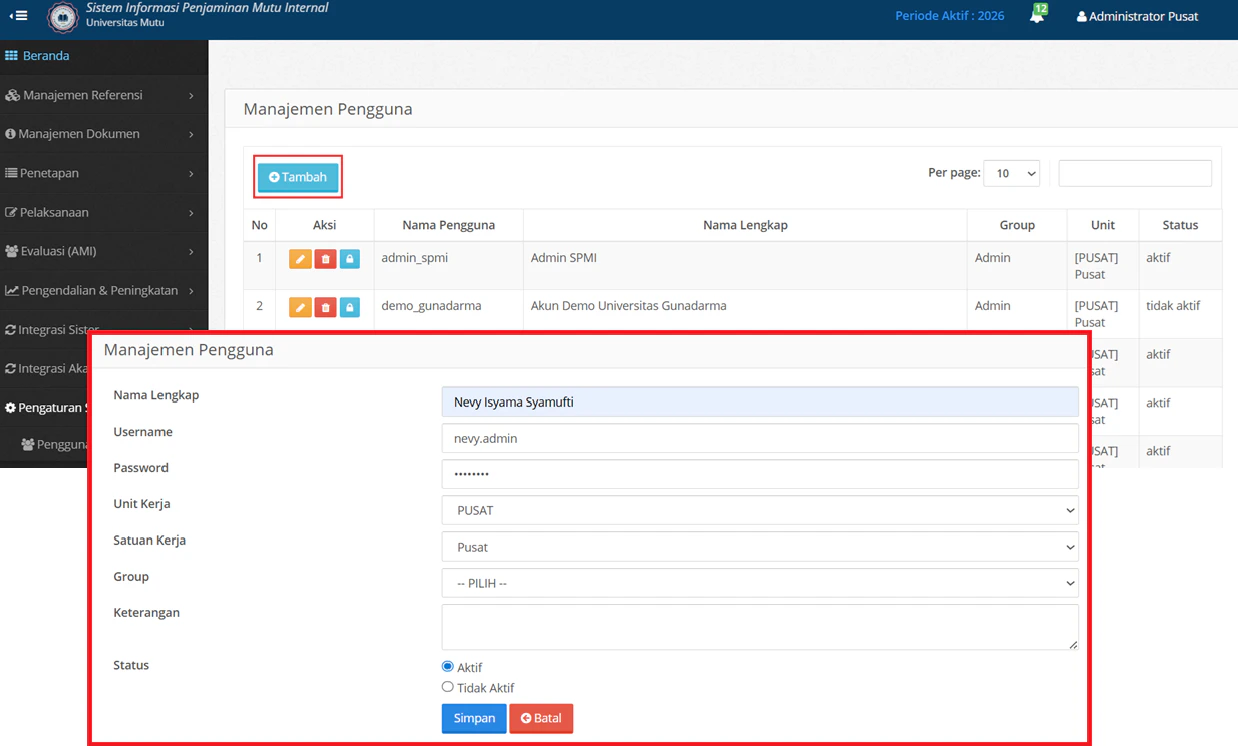Click the university logo in the header
The width and height of the screenshot is (1238, 746).
click(x=62, y=17)
